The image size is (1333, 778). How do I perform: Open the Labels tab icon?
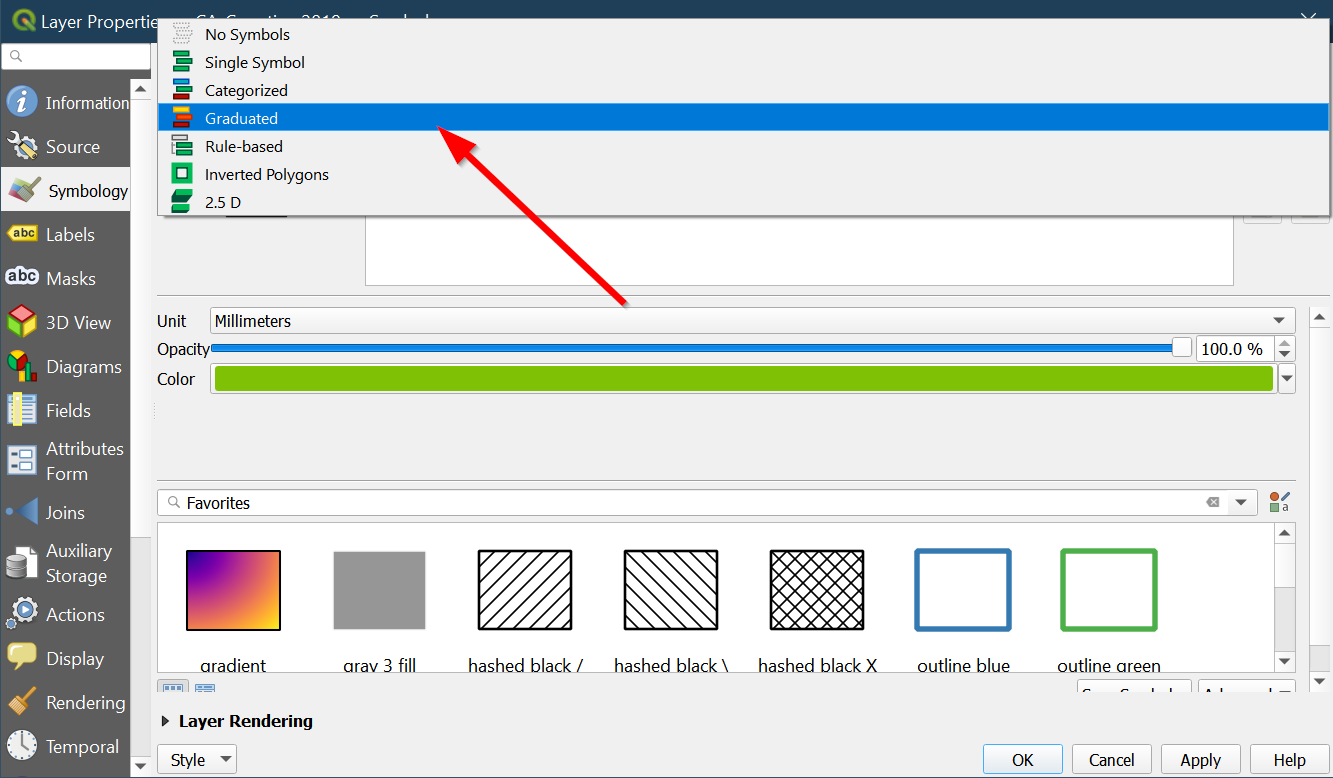(x=22, y=234)
